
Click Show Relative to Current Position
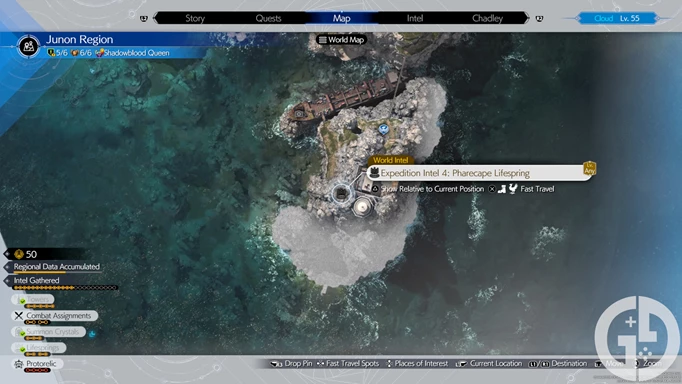(432, 189)
